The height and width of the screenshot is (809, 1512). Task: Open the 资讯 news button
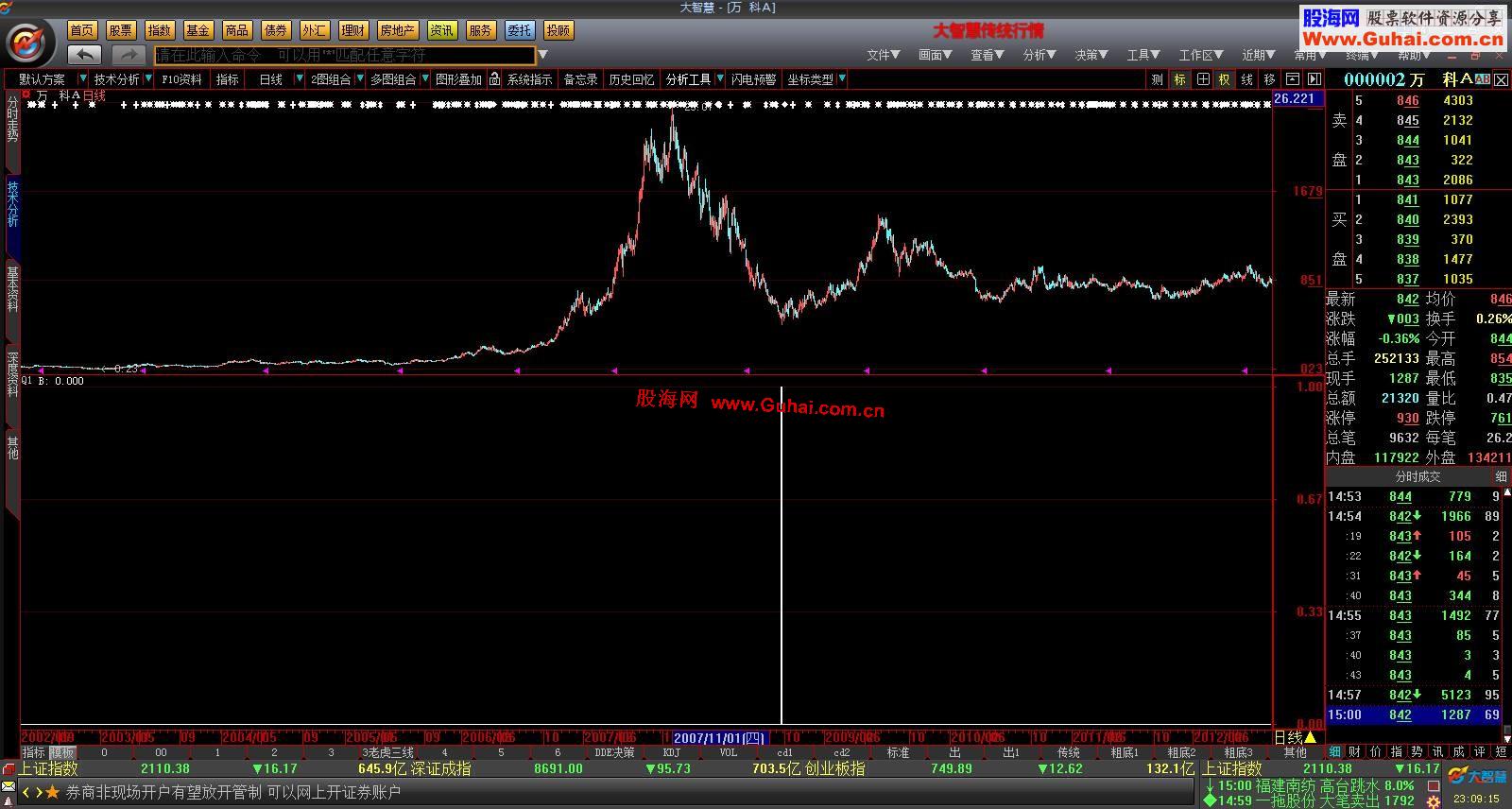coord(441,30)
